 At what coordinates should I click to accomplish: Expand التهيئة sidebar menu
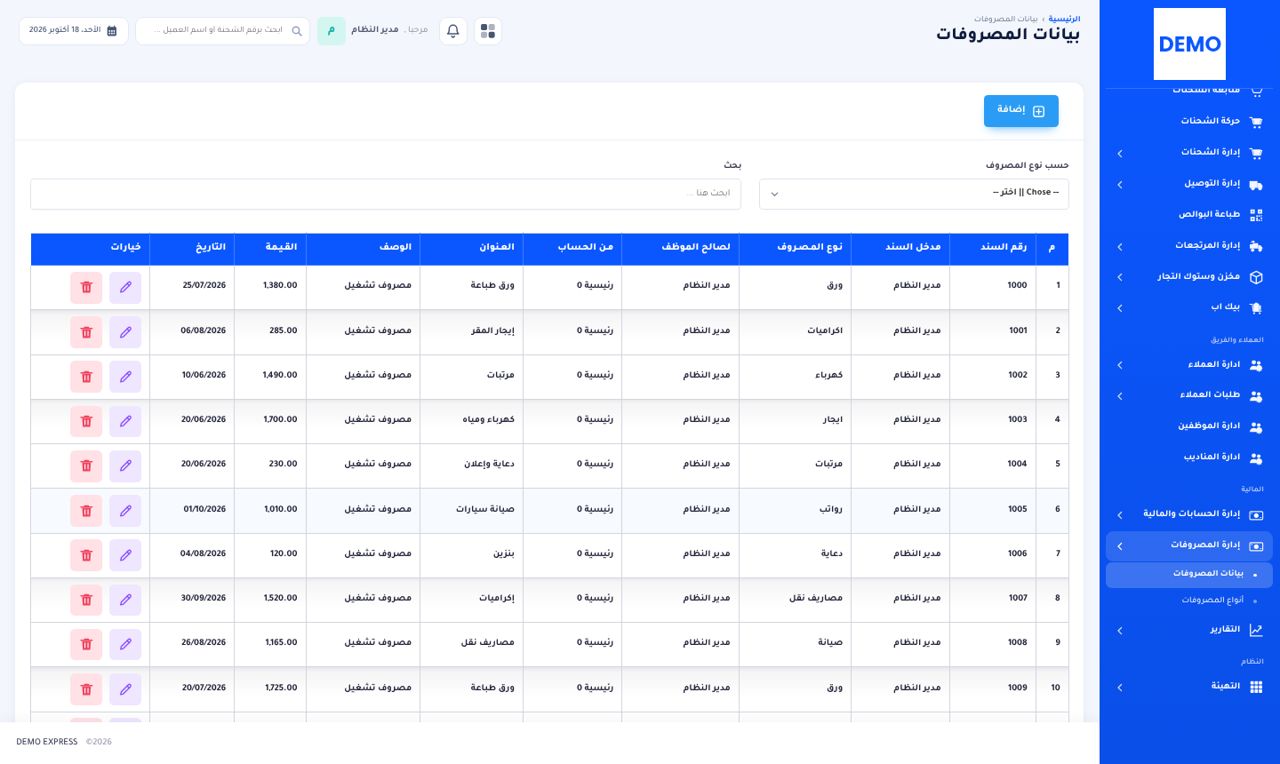click(1189, 688)
